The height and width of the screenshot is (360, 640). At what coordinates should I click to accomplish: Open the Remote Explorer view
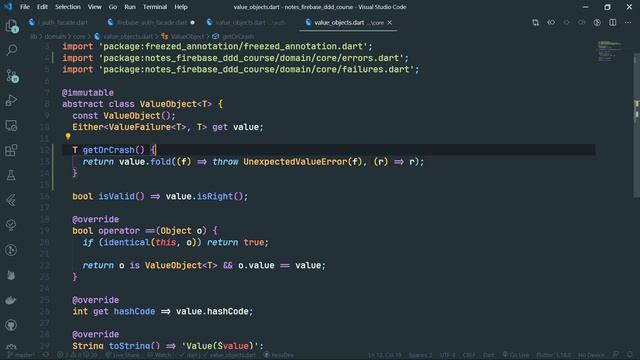tap(11, 125)
